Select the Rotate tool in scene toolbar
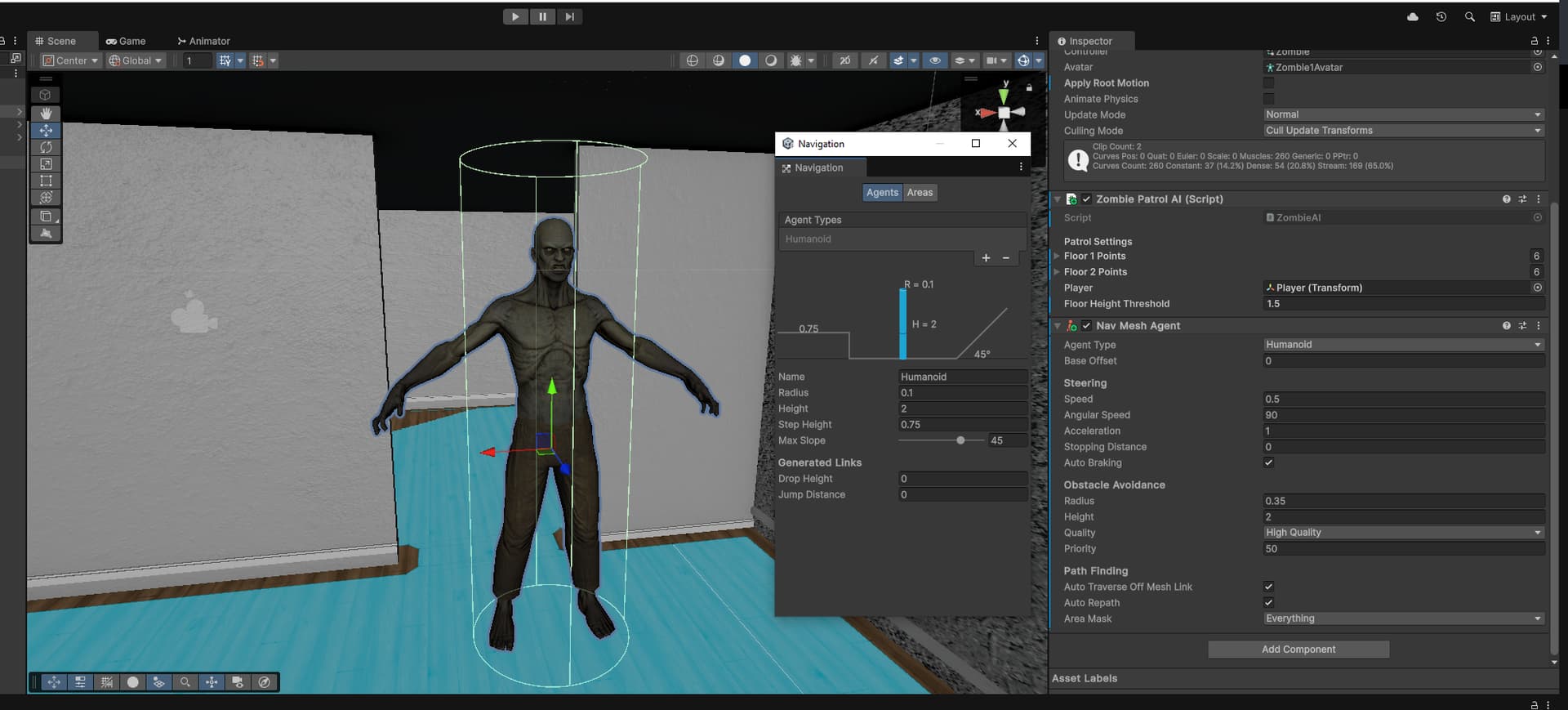1568x710 pixels. pyautogui.click(x=46, y=147)
